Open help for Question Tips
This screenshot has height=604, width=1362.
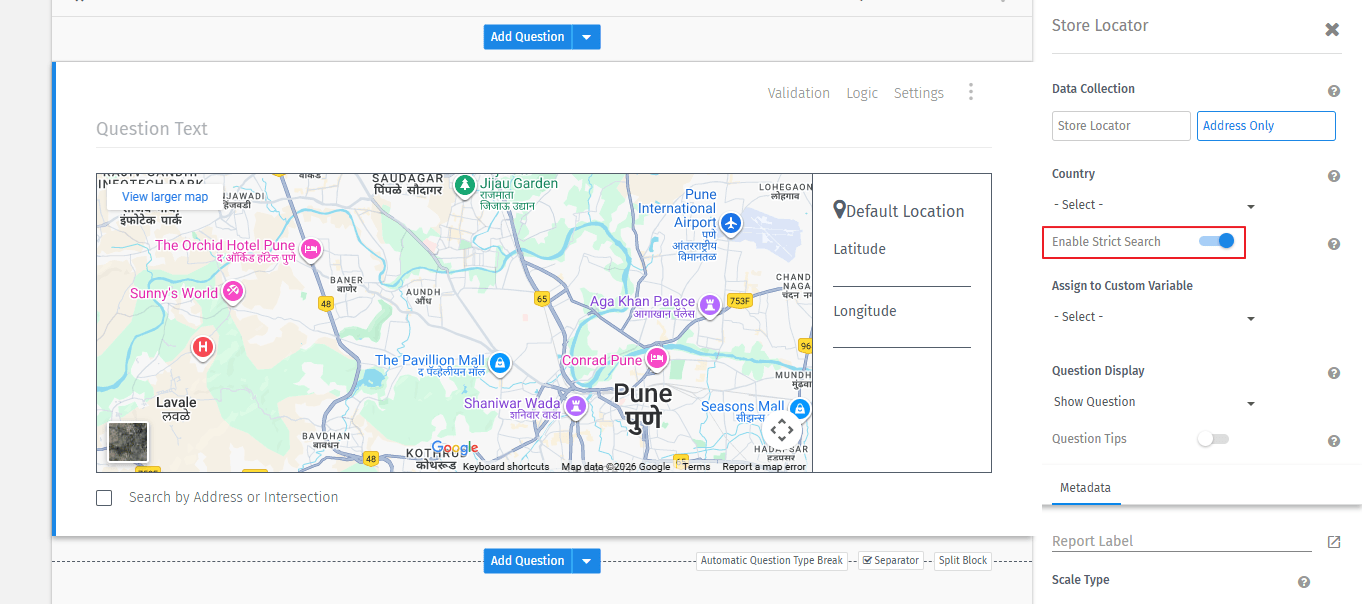[1334, 441]
